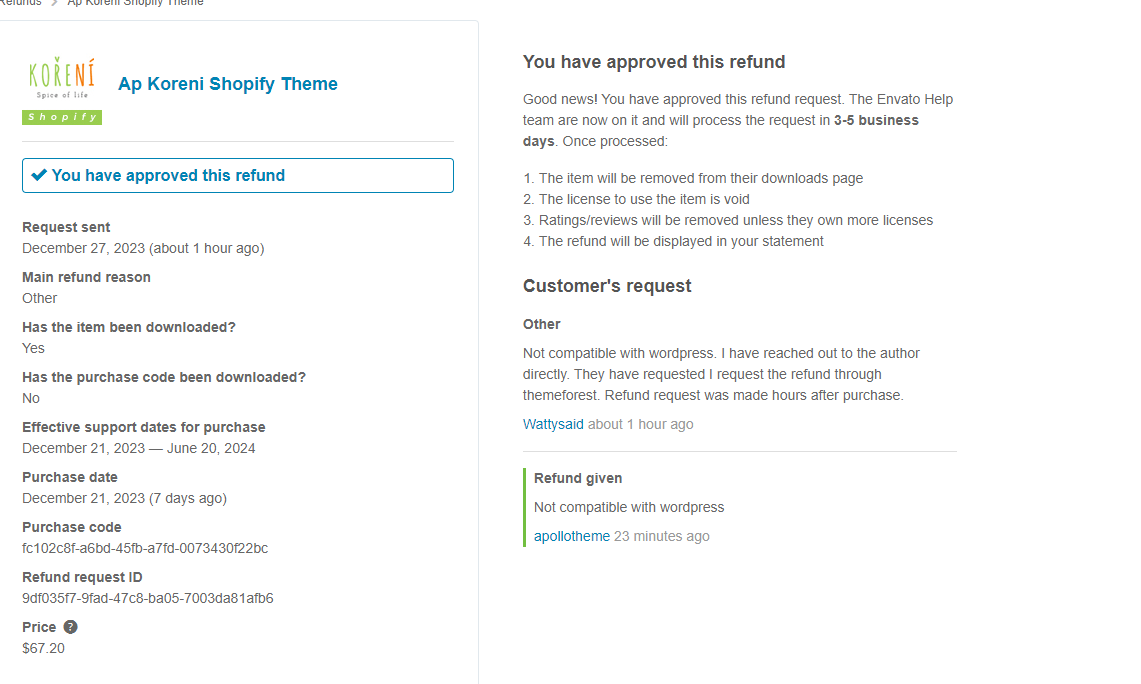Click the customer's Not compatible with wordpress message
1141x684 pixels.
click(x=721, y=374)
